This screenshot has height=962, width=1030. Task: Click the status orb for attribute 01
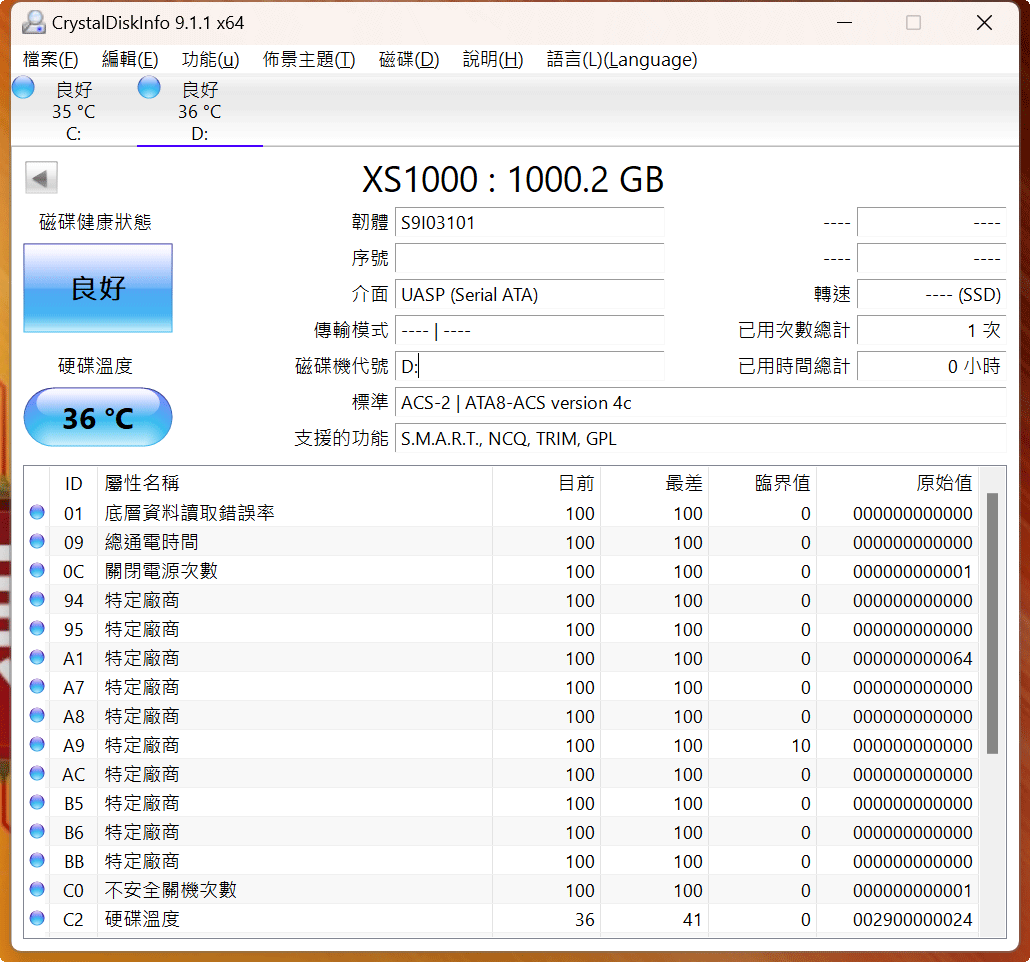(37, 512)
